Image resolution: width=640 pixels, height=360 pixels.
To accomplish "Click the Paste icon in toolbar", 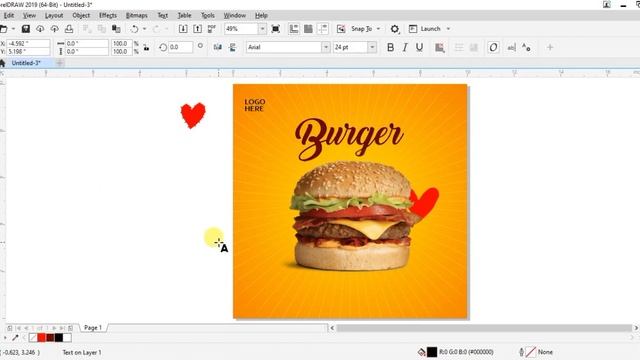I will pyautogui.click(x=116, y=29).
